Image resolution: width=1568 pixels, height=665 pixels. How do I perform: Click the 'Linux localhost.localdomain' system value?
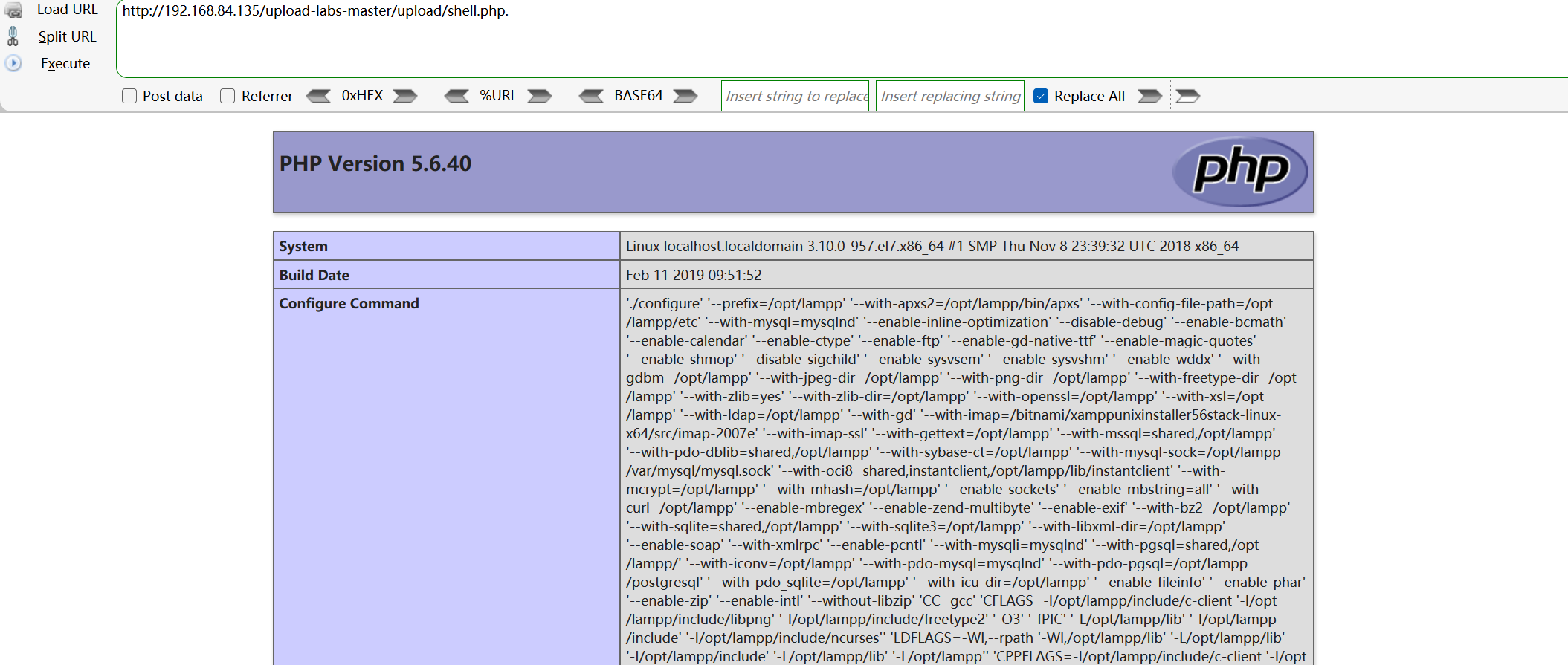932,246
